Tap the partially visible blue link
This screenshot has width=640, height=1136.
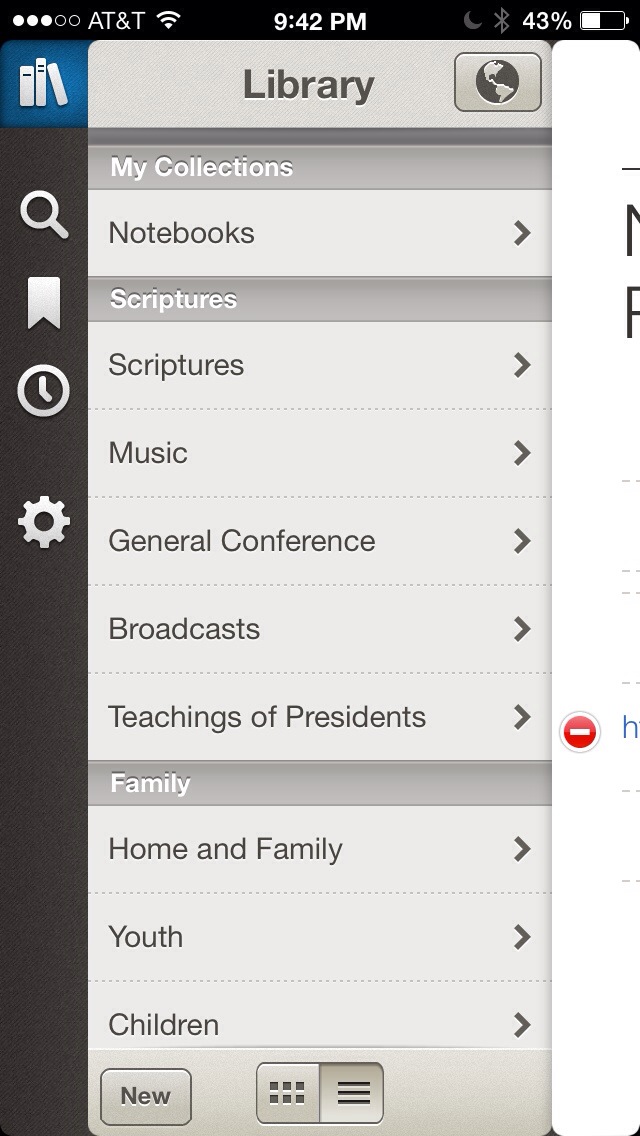click(631, 727)
